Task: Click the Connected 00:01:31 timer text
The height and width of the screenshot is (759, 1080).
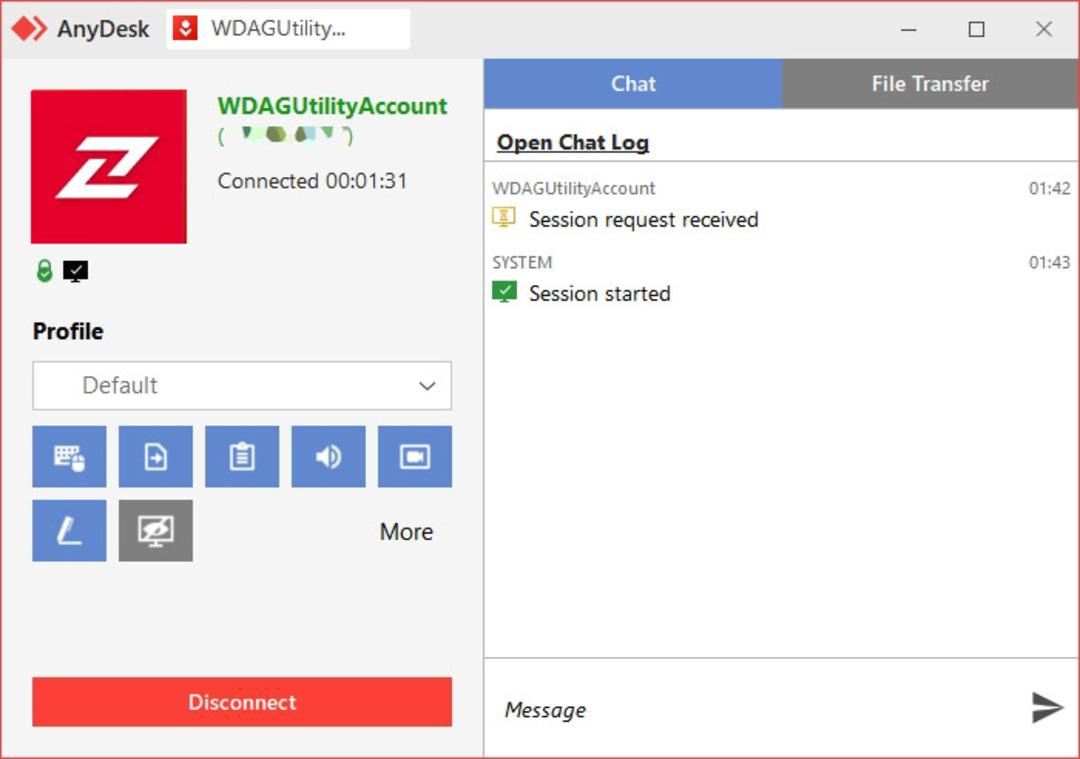Action: coord(313,181)
